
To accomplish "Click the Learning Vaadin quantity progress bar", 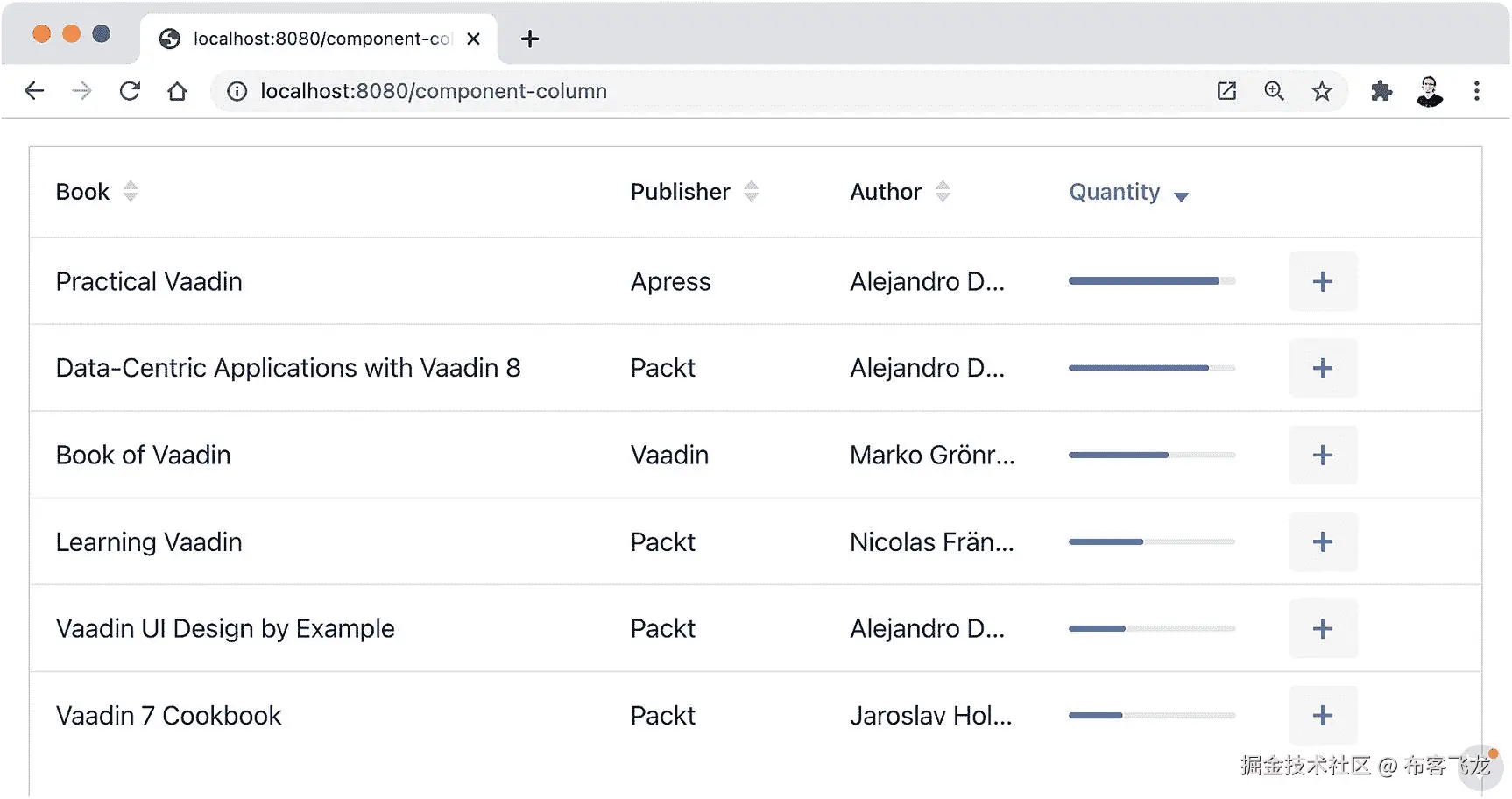I will [1151, 542].
